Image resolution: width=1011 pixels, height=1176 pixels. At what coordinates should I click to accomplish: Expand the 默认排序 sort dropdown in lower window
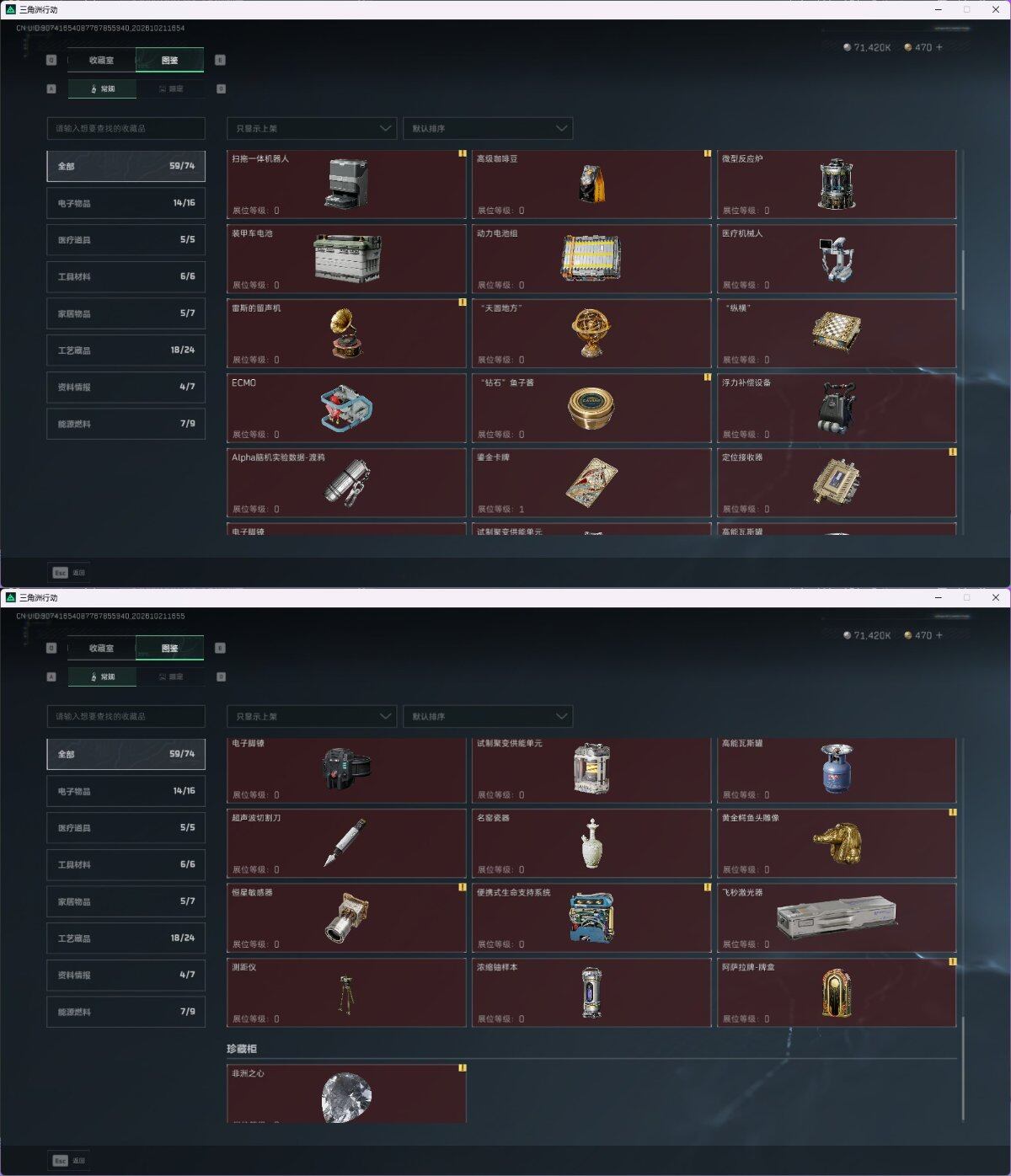click(488, 716)
